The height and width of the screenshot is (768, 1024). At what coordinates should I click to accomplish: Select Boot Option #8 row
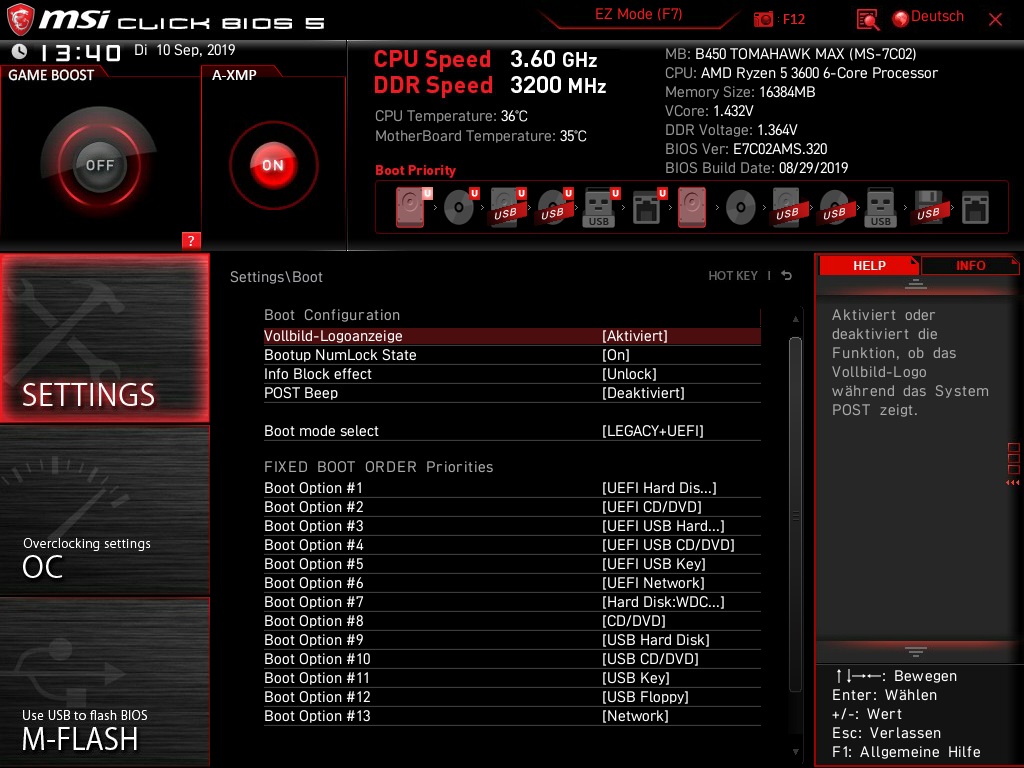coord(512,620)
